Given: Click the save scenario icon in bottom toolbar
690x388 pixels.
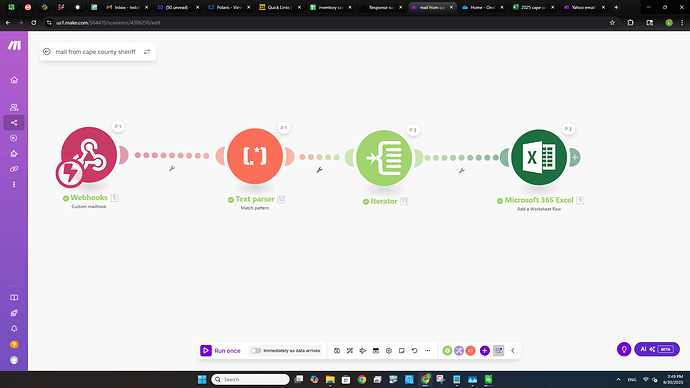Looking at the screenshot, I should click(337, 351).
